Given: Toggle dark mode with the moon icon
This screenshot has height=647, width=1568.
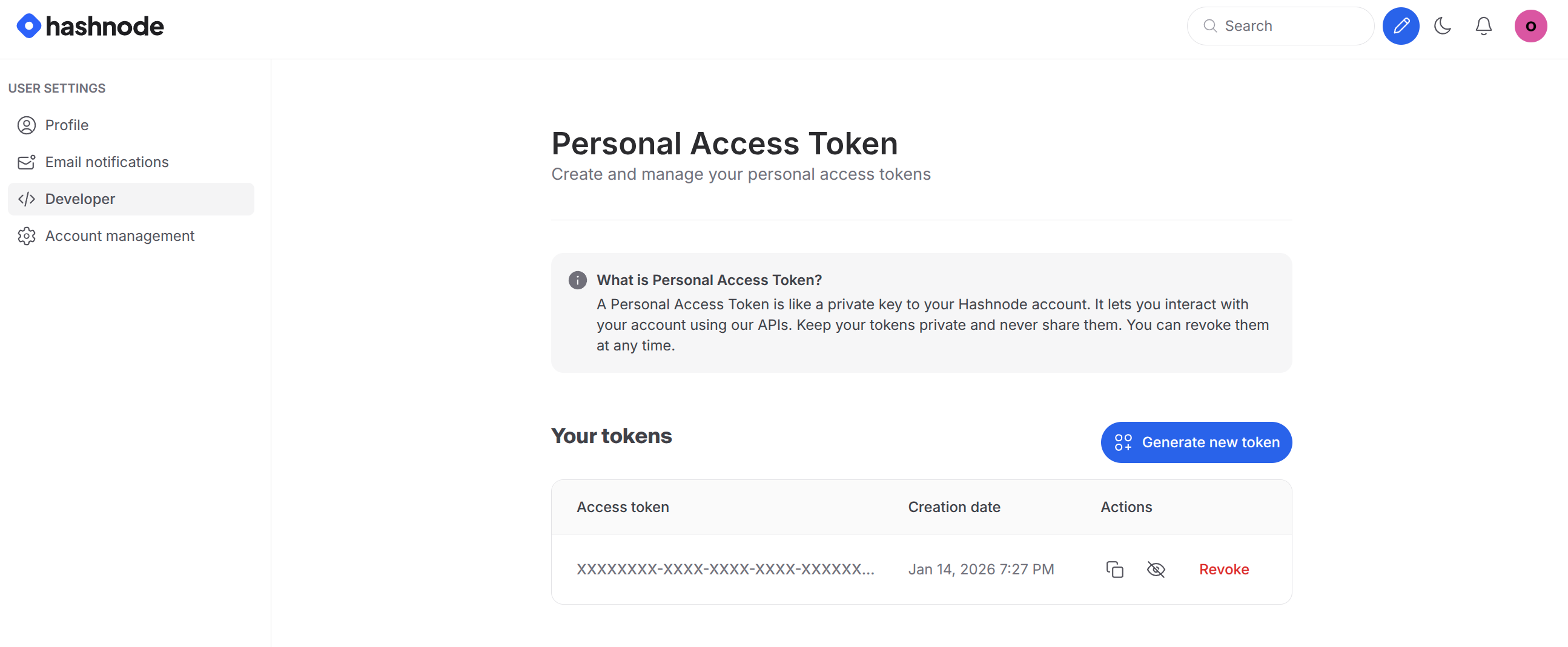Looking at the screenshot, I should [x=1442, y=25].
